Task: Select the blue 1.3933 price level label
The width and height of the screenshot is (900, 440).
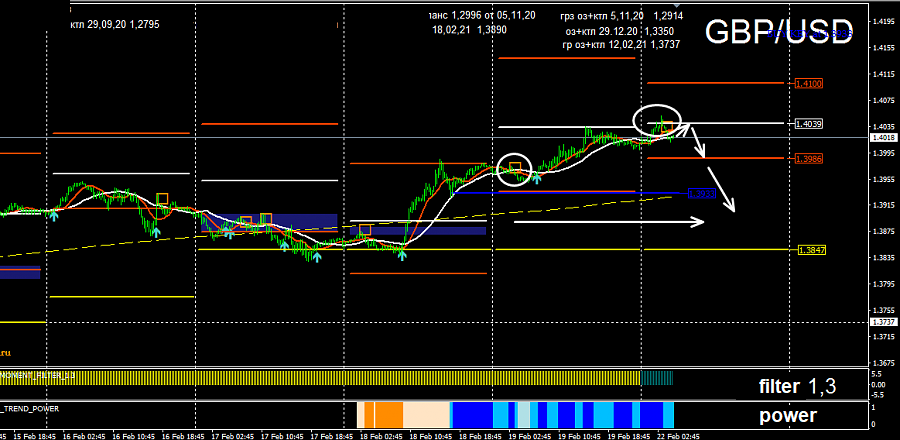Action: coord(702,194)
